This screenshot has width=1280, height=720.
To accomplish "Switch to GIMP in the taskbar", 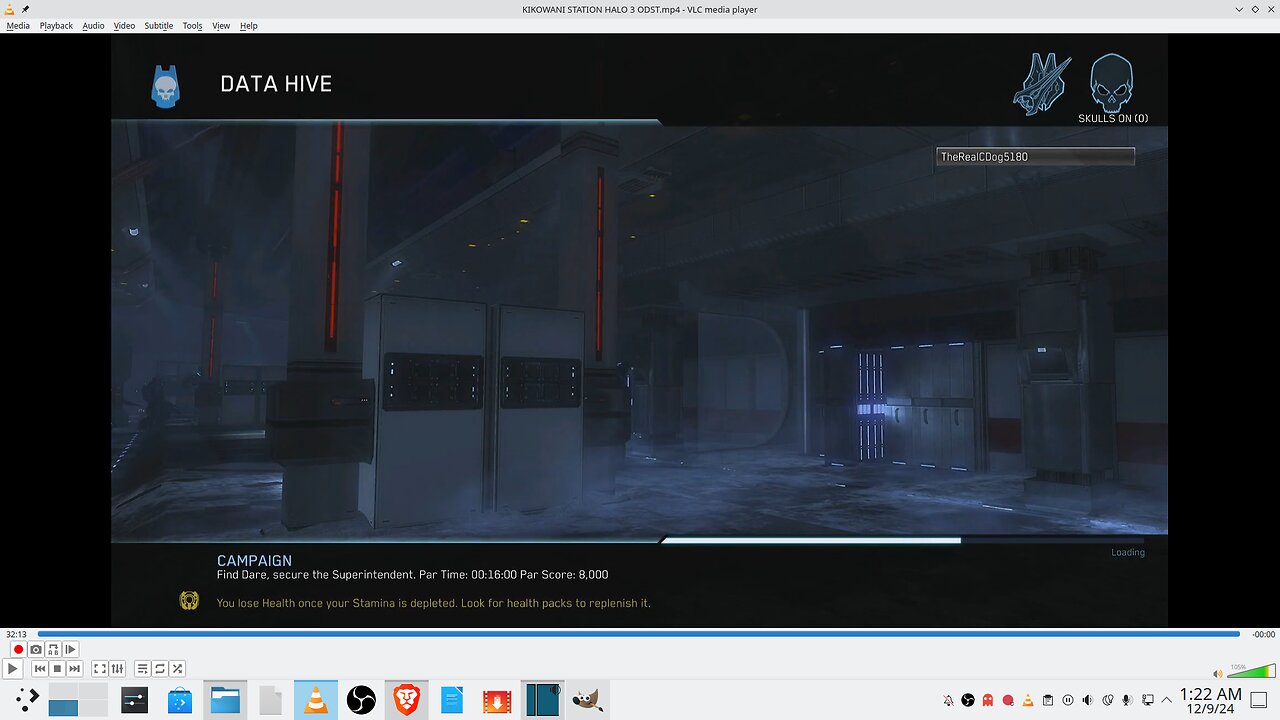I will pos(587,699).
